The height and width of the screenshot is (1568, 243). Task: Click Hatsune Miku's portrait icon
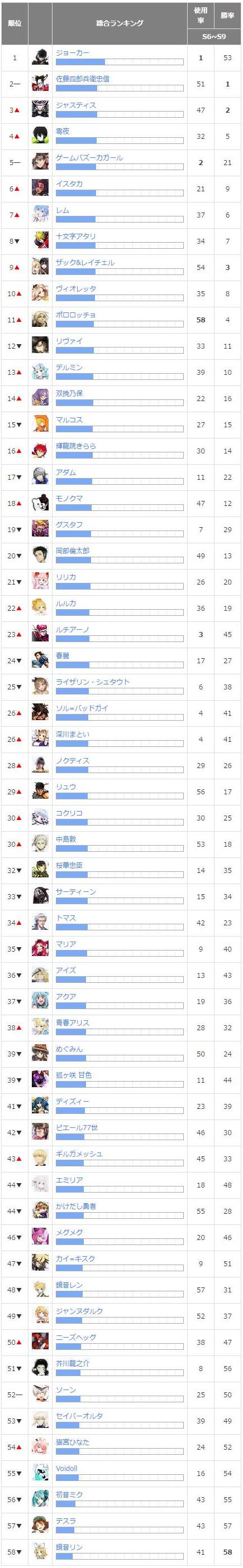pyautogui.click(x=40, y=1499)
